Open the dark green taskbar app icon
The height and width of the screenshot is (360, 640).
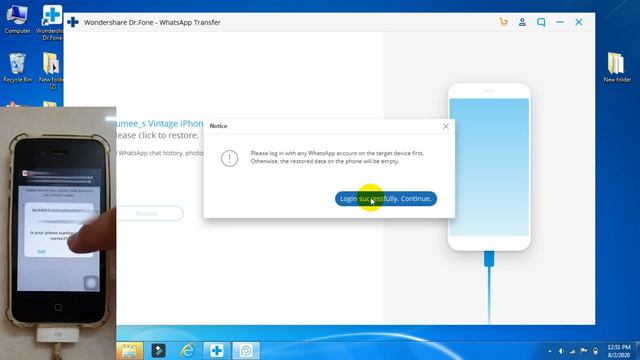pyautogui.click(x=159, y=351)
